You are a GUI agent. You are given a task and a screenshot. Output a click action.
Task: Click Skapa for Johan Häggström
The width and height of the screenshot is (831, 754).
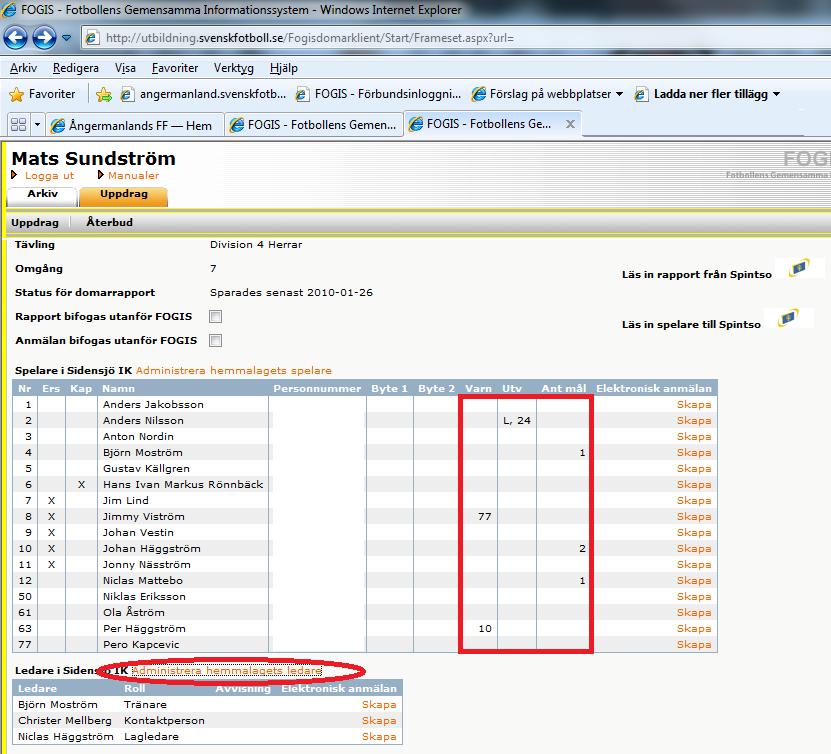point(694,548)
